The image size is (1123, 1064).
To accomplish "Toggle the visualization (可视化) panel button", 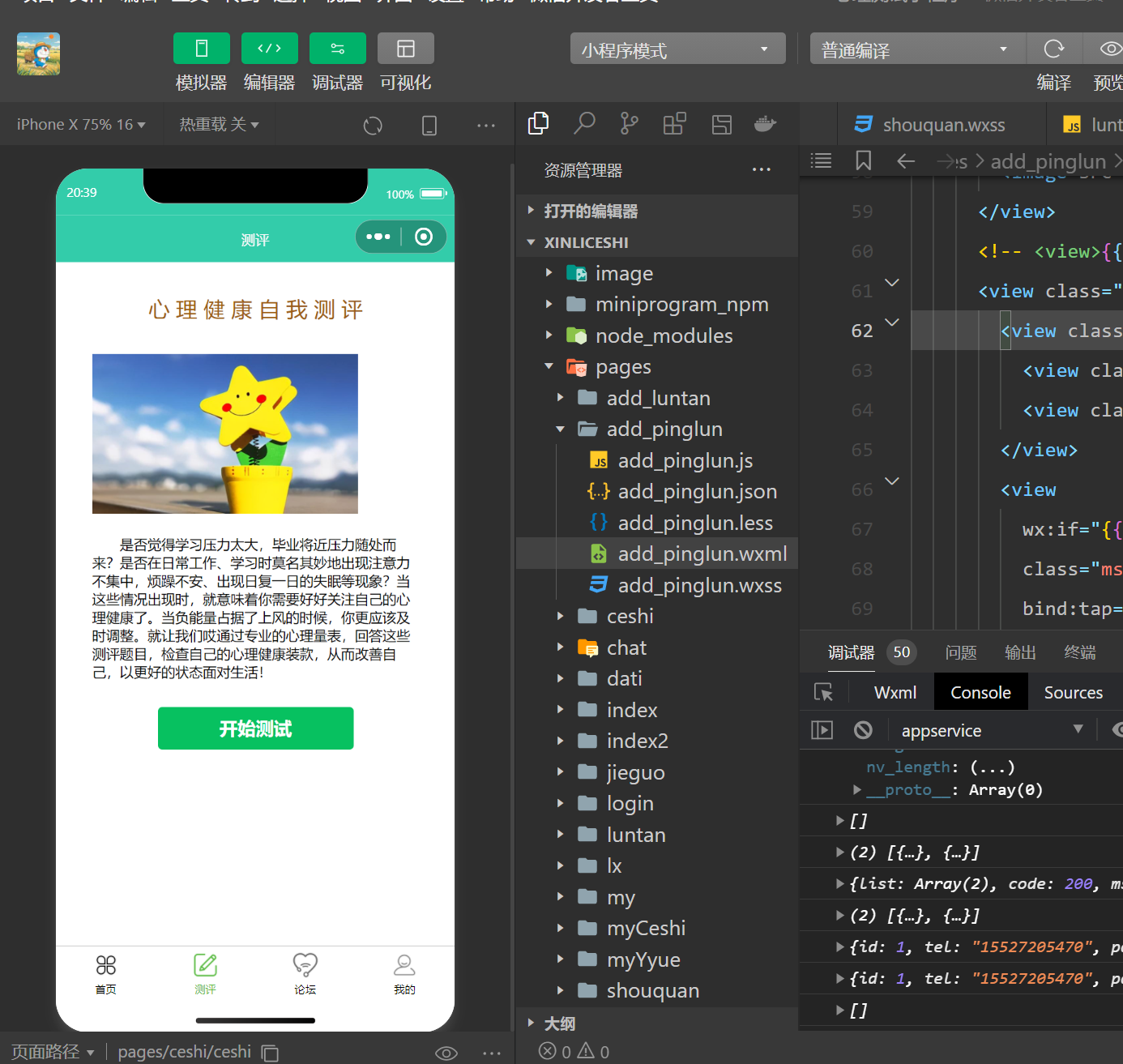I will (x=406, y=49).
